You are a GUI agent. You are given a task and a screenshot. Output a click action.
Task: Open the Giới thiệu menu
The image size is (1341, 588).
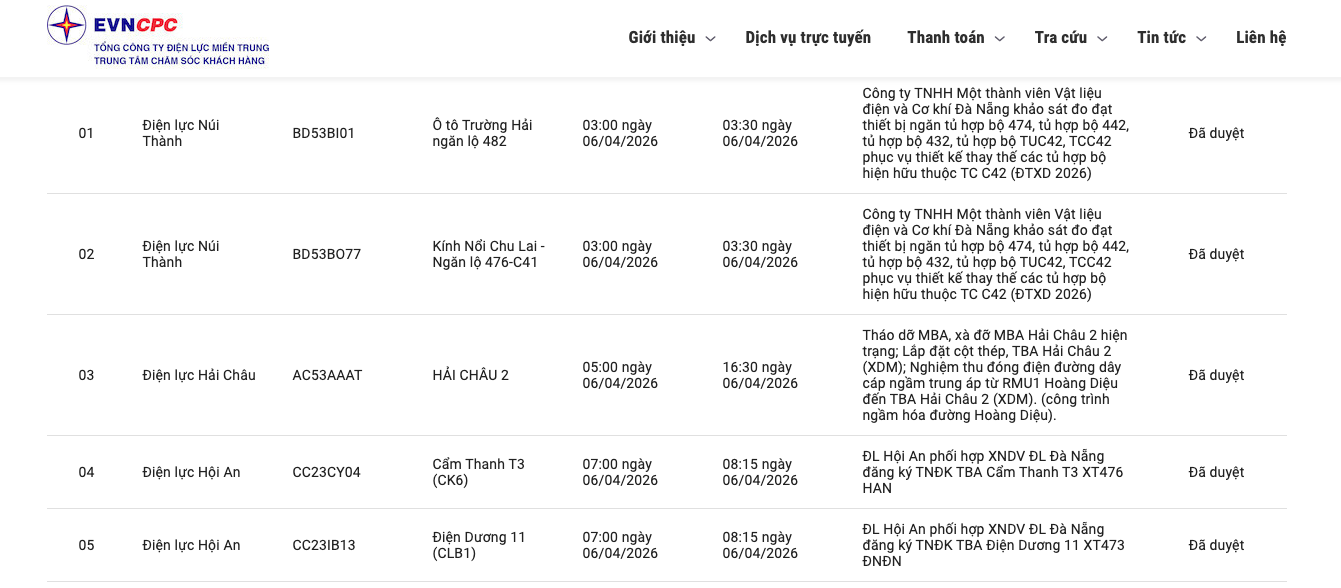(661, 38)
